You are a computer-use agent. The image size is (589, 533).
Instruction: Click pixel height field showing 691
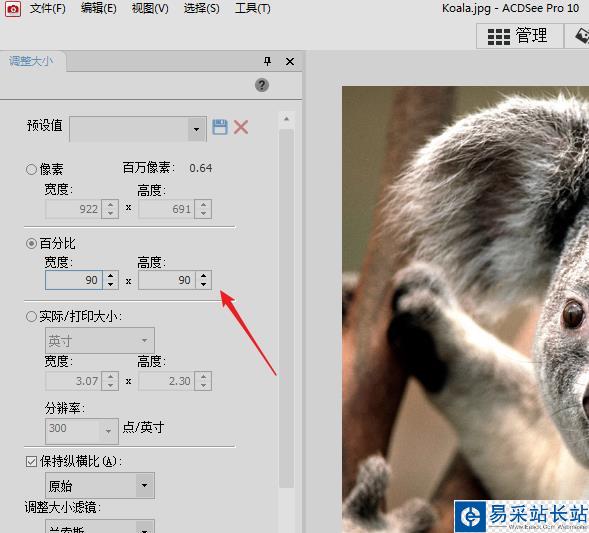(x=167, y=209)
